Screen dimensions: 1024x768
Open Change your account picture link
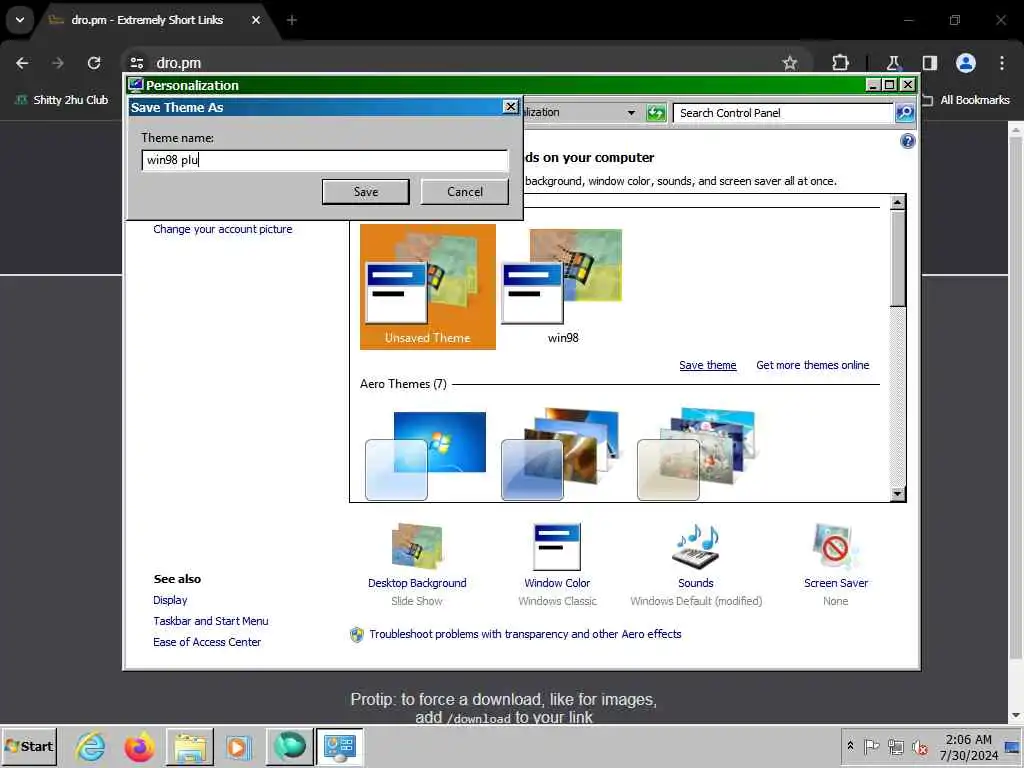223,229
